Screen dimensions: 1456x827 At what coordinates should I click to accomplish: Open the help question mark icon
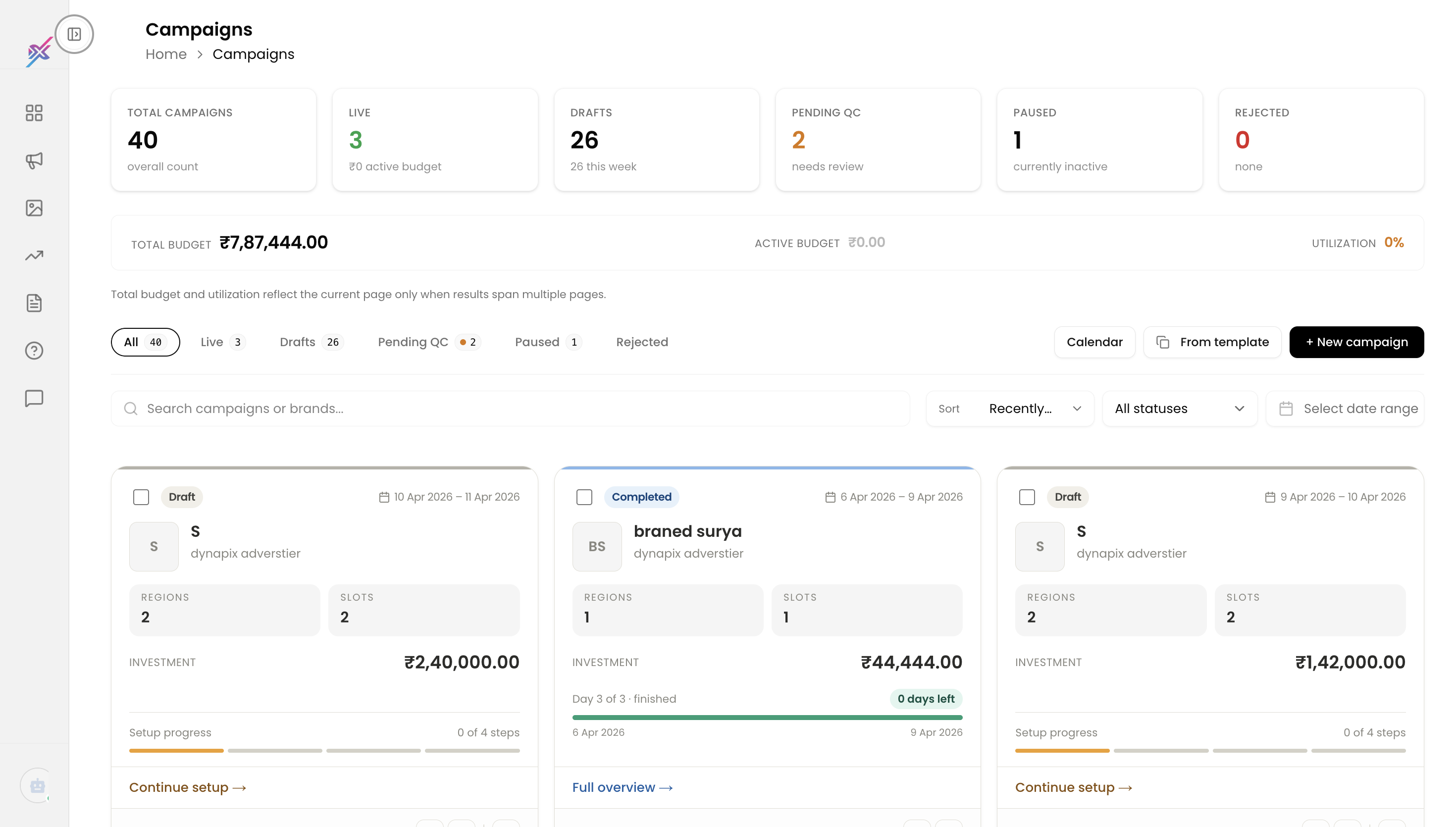coord(34,351)
